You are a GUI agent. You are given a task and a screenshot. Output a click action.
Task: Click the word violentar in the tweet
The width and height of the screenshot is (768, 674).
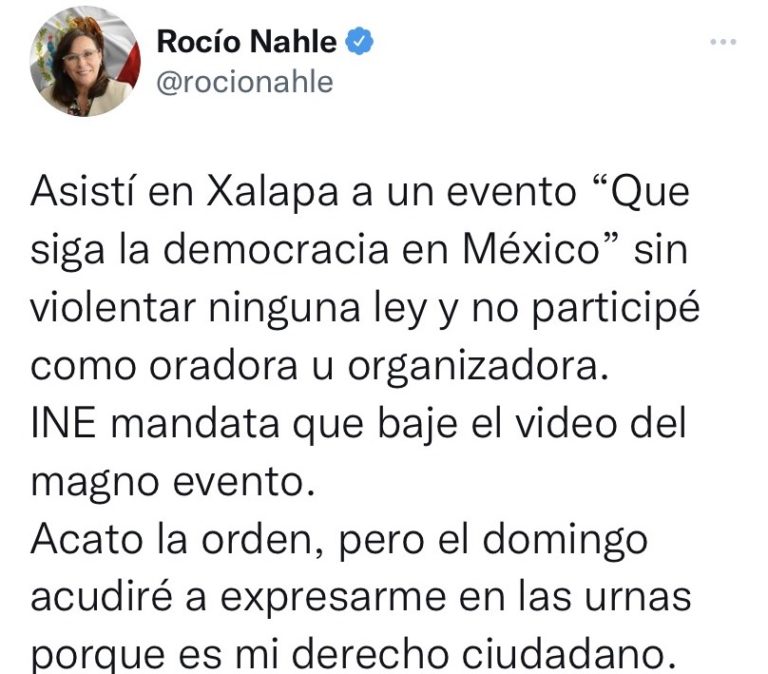pyautogui.click(x=113, y=307)
